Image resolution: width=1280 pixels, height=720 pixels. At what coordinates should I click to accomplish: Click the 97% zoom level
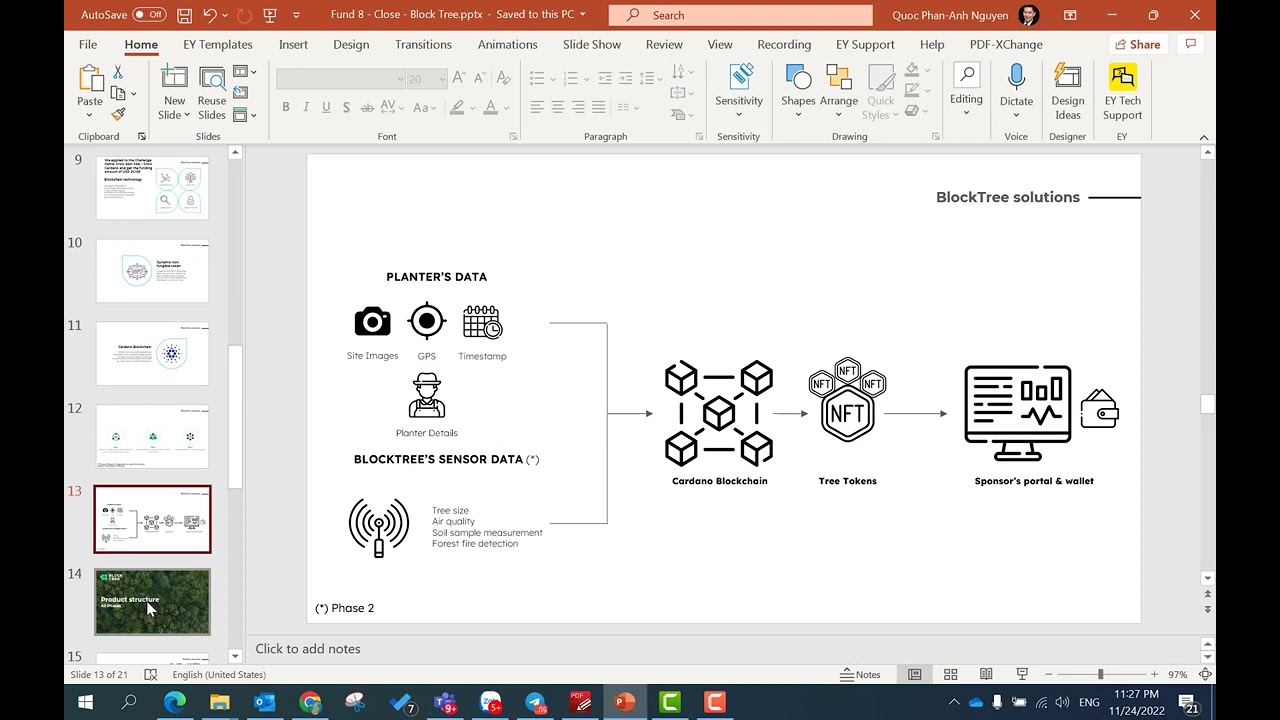(1177, 674)
